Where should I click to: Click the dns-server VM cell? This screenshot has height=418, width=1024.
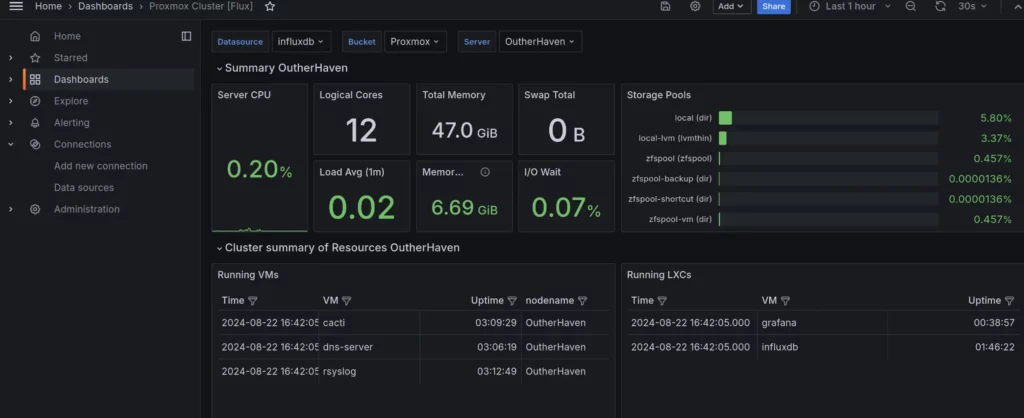pos(369,347)
